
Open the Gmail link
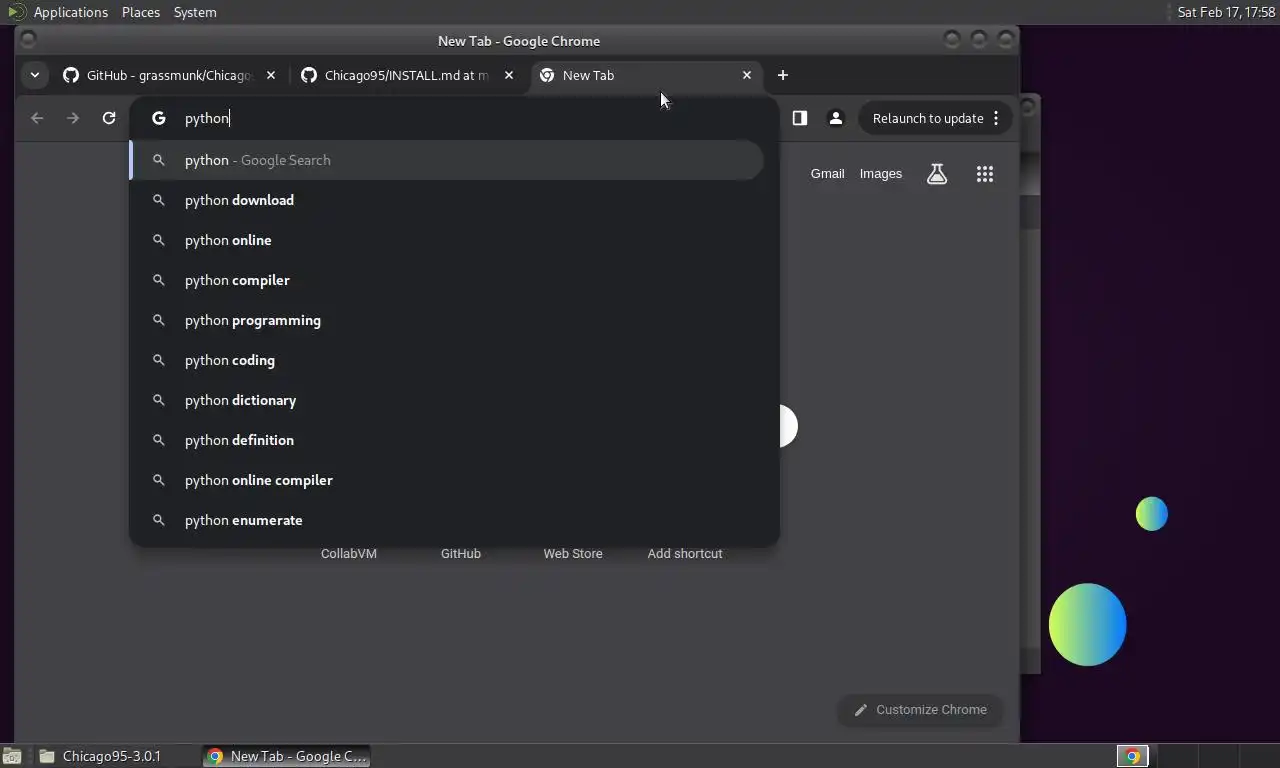[828, 174]
